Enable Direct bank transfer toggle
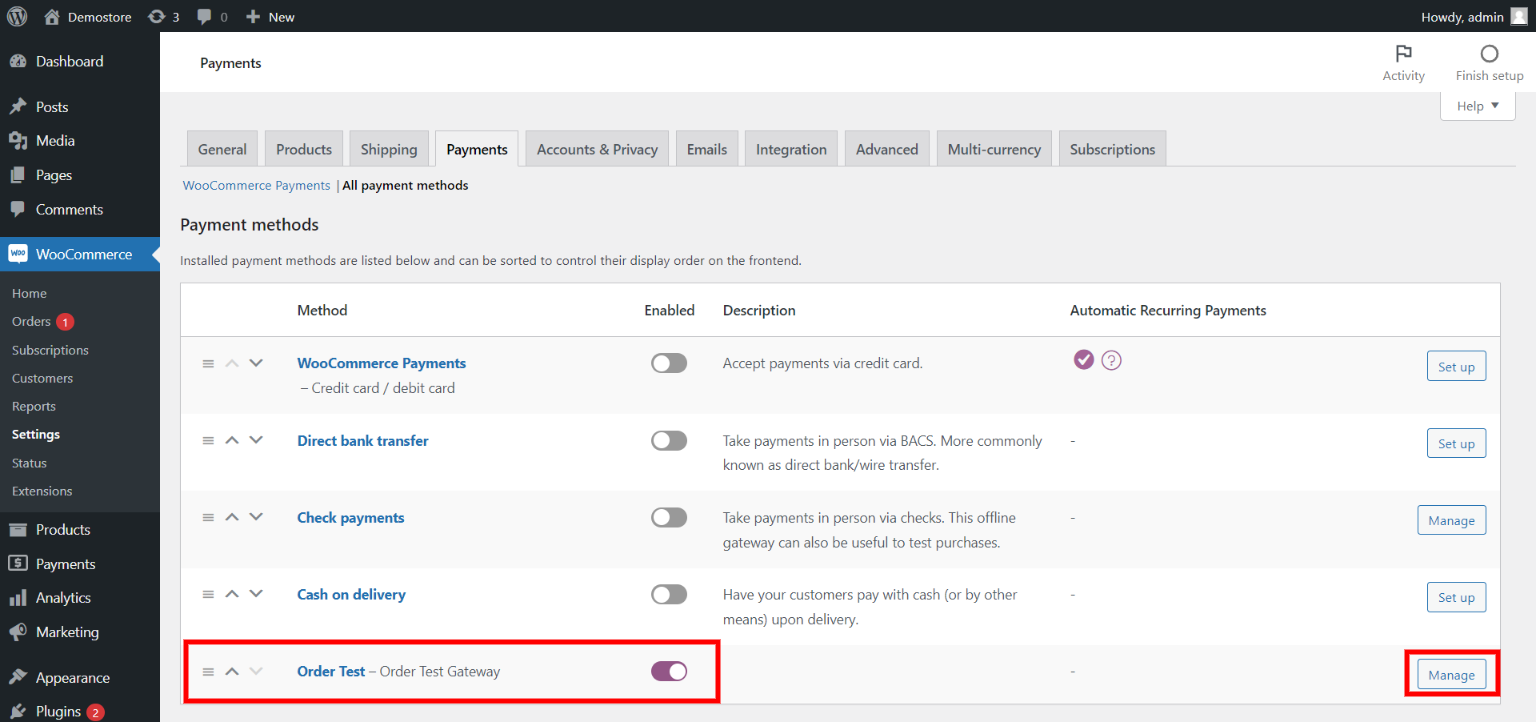Image resolution: width=1536 pixels, height=722 pixels. [669, 441]
